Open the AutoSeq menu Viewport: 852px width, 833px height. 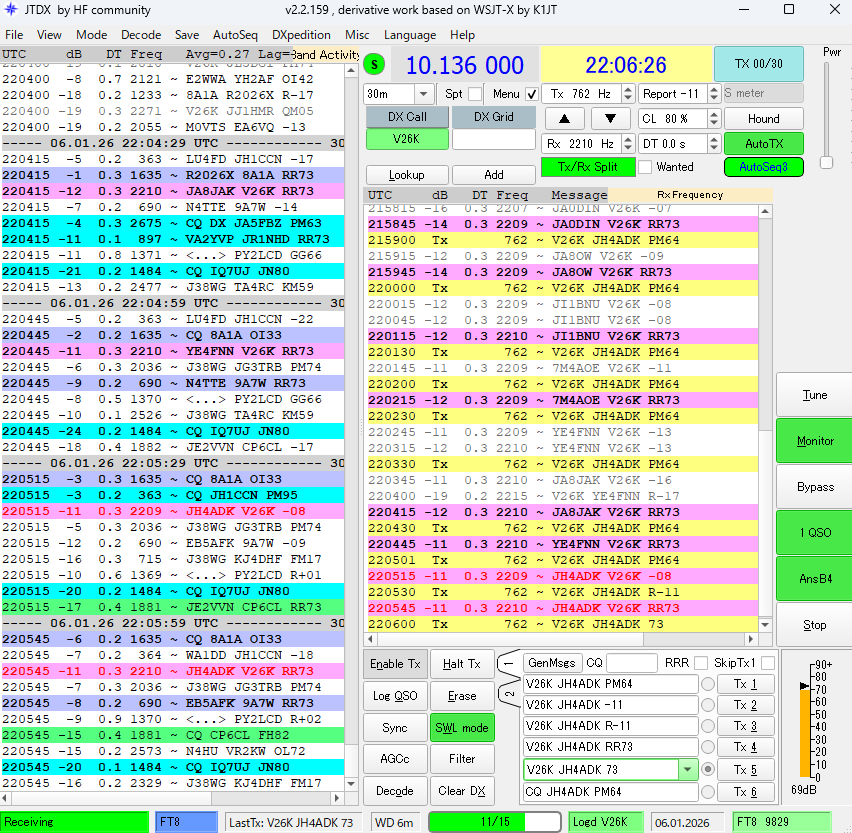pyautogui.click(x=235, y=35)
